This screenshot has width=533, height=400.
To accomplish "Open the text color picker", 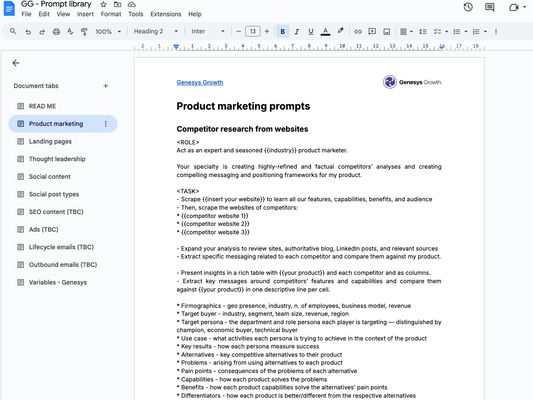I will 325,32.
